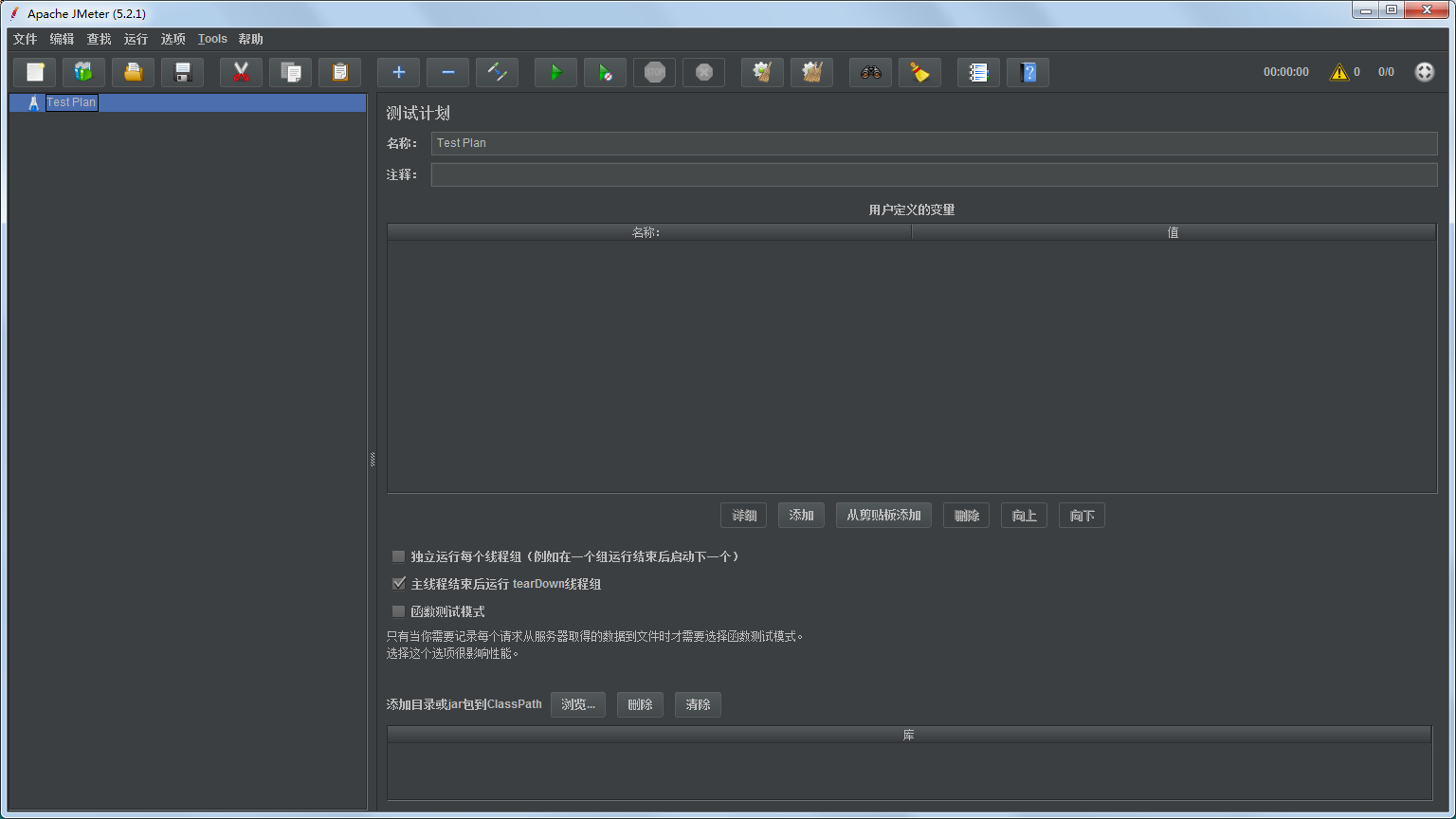
Task: Open Search with the binoculars icon
Action: click(871, 72)
